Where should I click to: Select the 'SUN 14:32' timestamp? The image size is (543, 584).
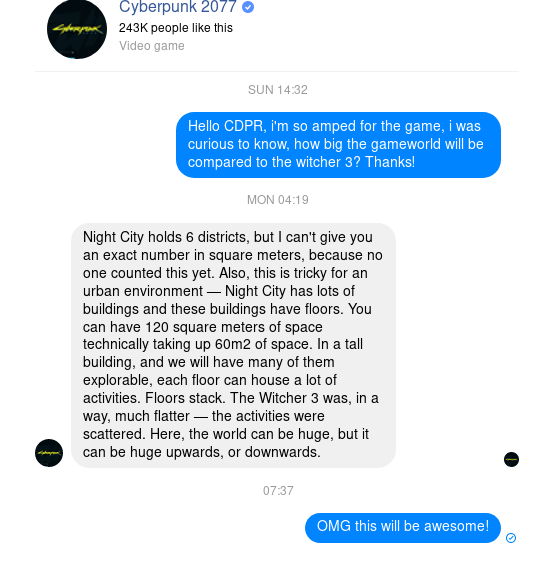(277, 90)
